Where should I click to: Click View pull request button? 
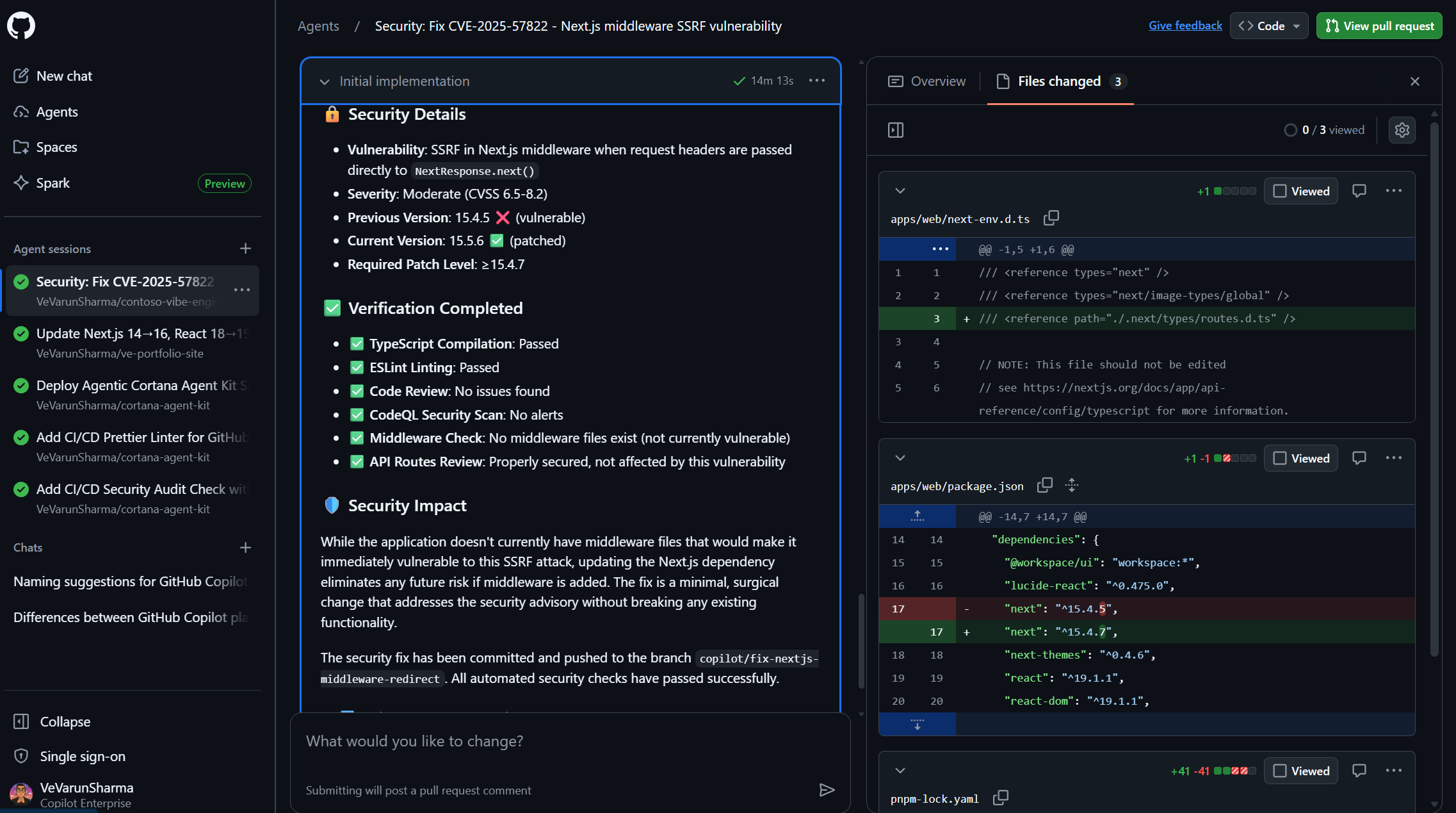tap(1379, 26)
